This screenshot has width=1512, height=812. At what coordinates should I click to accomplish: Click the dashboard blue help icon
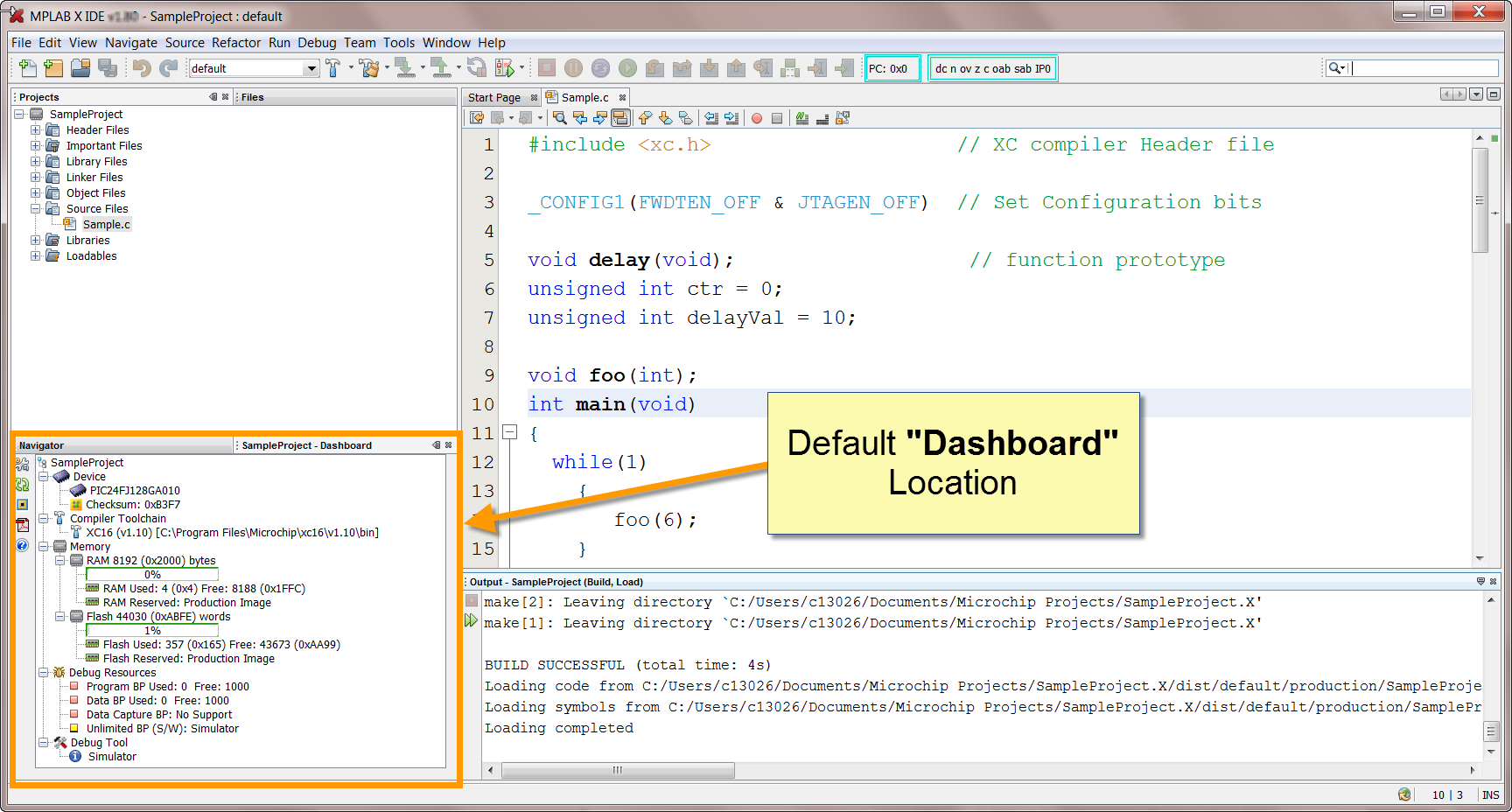(23, 545)
